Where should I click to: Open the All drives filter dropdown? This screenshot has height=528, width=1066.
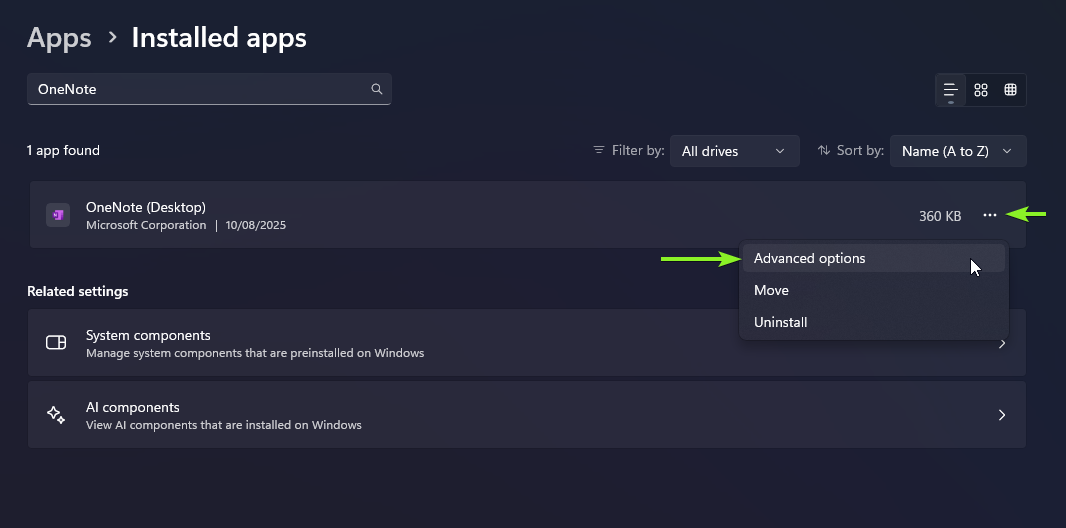(x=734, y=151)
